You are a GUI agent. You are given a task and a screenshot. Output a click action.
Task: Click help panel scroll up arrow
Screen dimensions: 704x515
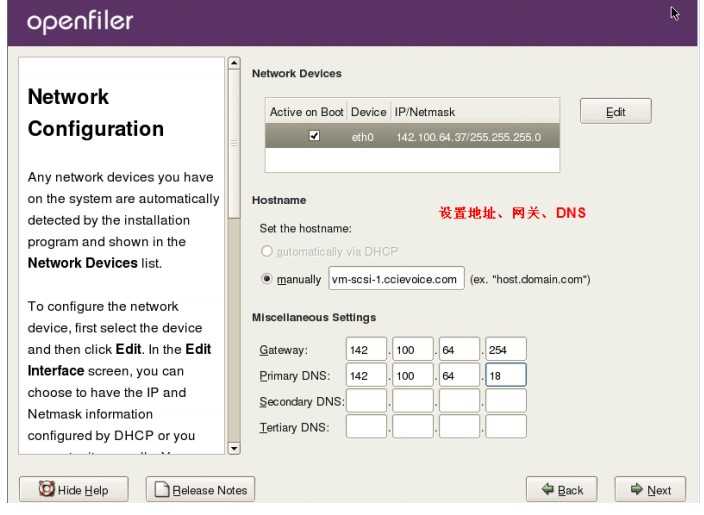tap(234, 63)
